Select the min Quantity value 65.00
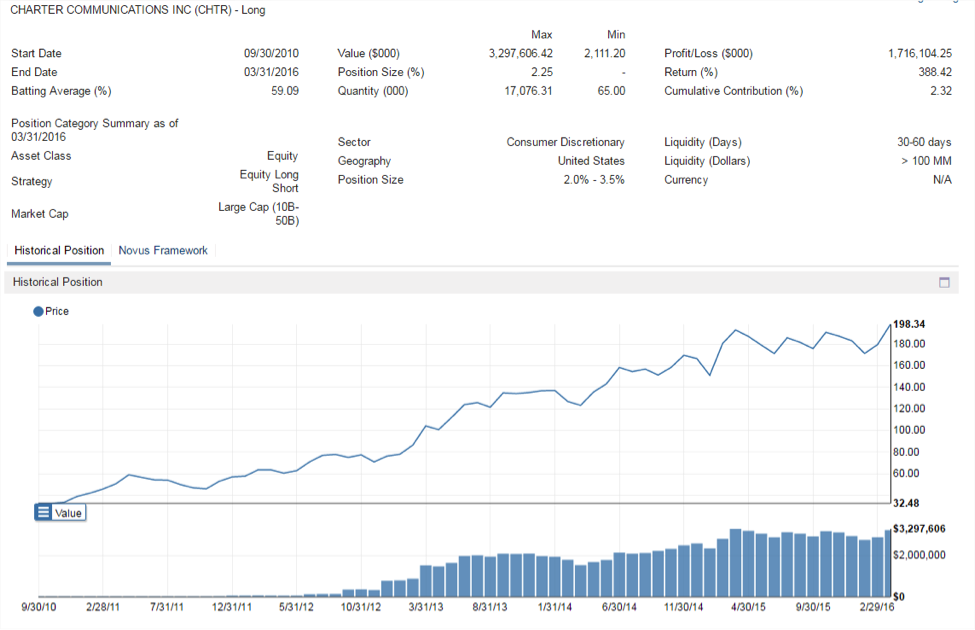The height and width of the screenshot is (630, 975). coord(611,91)
